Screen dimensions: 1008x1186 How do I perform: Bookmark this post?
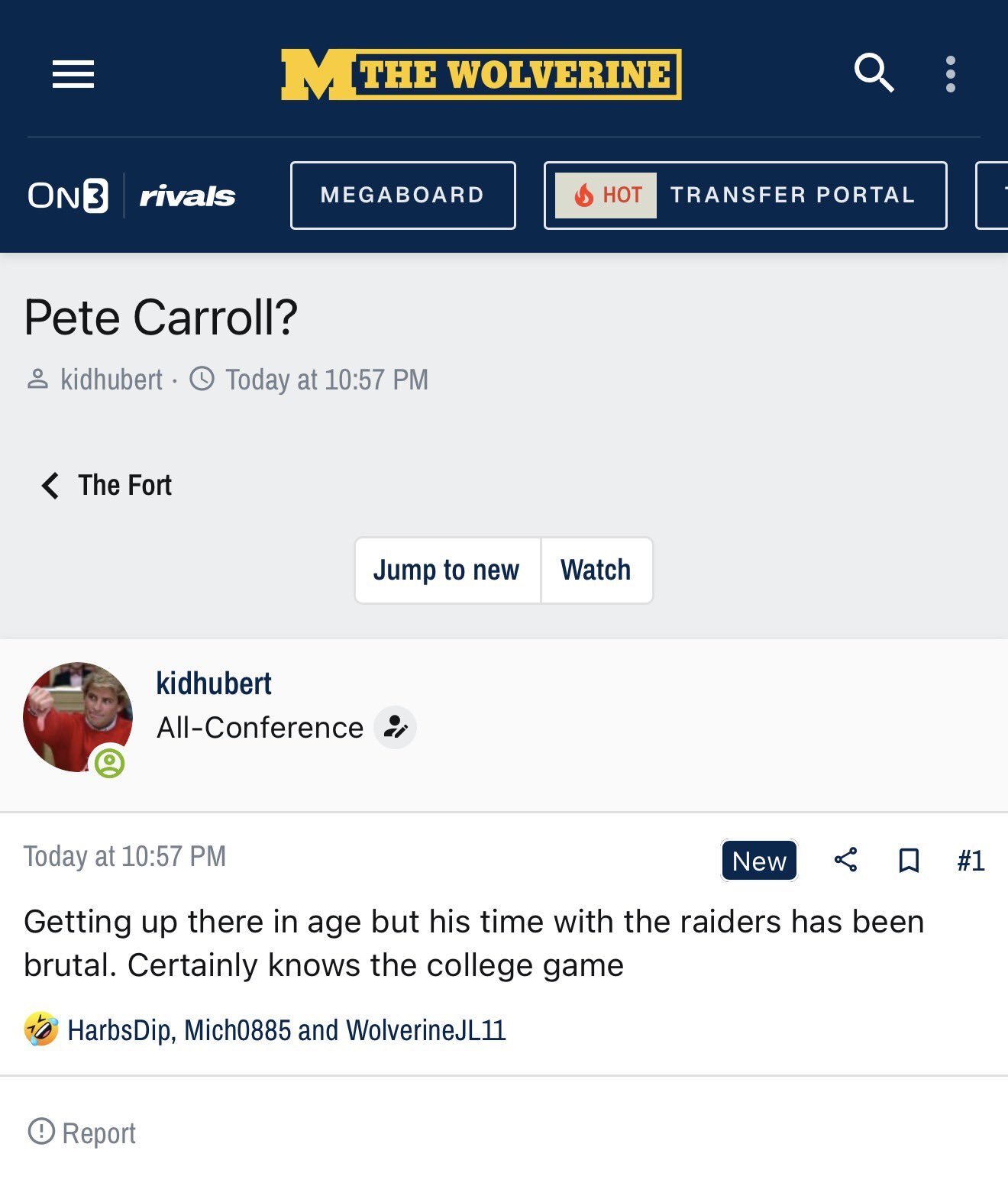[908, 860]
